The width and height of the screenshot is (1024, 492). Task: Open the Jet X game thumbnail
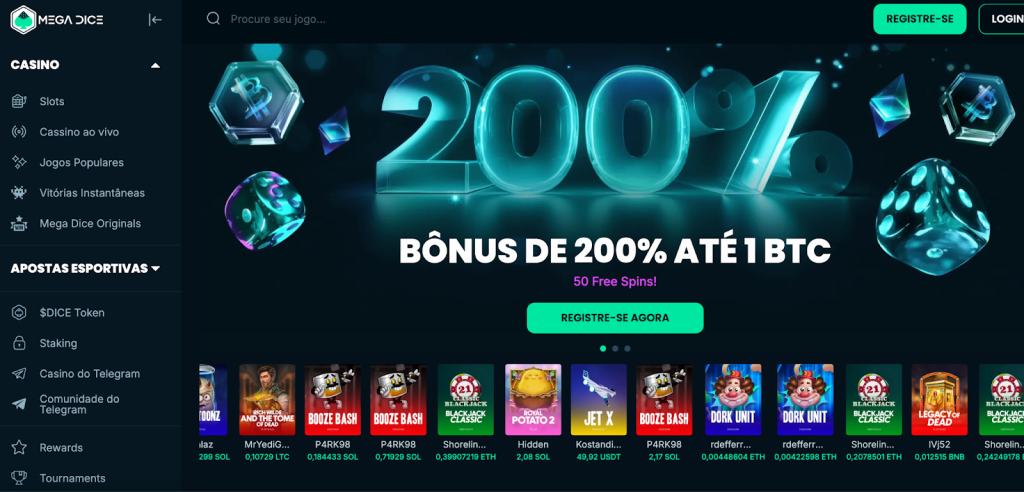point(599,400)
